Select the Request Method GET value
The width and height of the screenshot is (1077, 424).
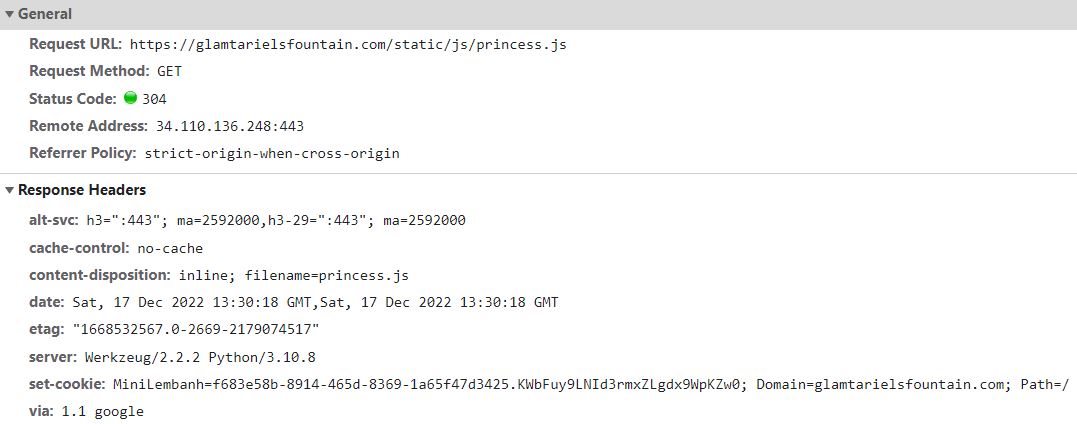tap(169, 71)
